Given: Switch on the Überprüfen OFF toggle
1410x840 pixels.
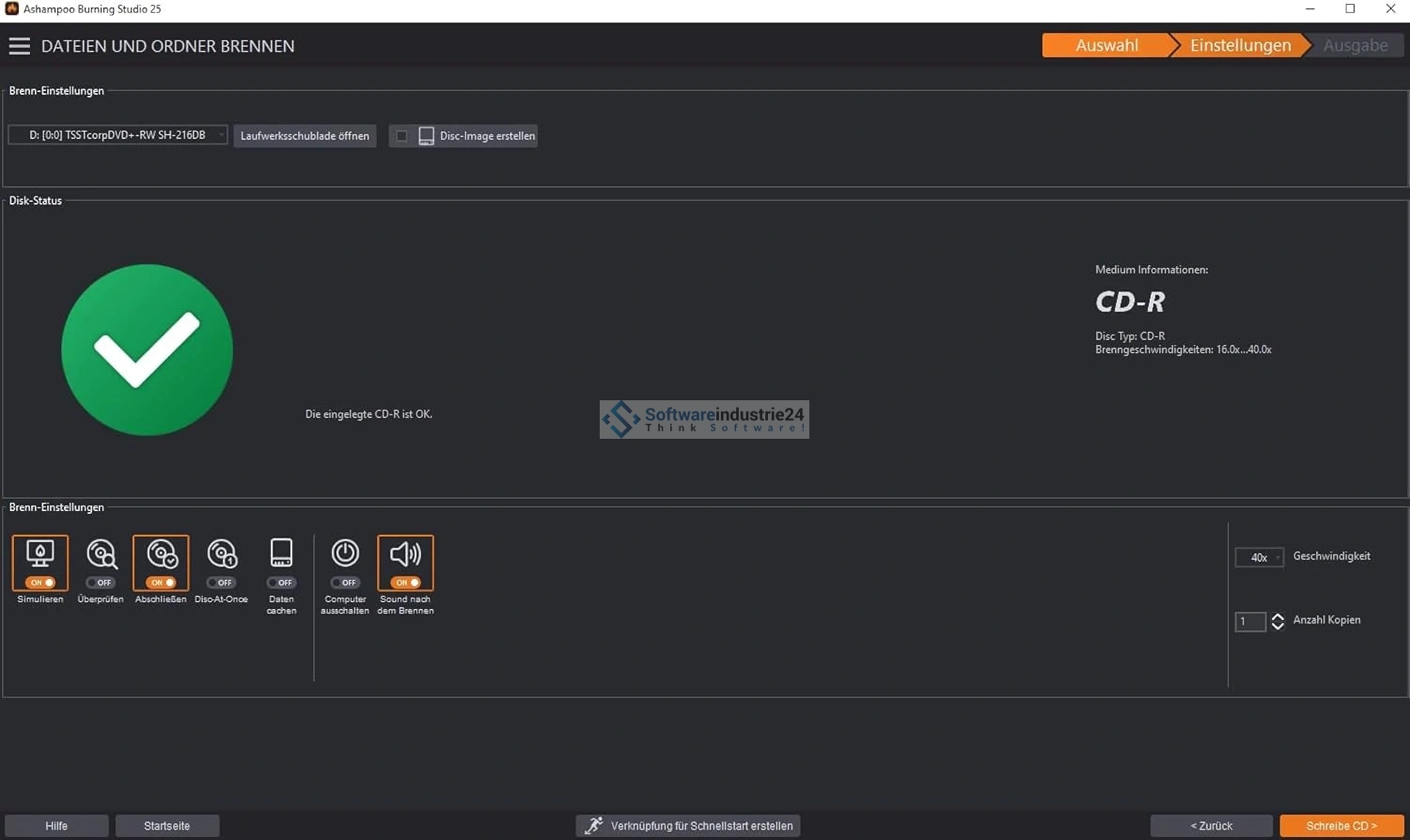Looking at the screenshot, I should click(101, 583).
